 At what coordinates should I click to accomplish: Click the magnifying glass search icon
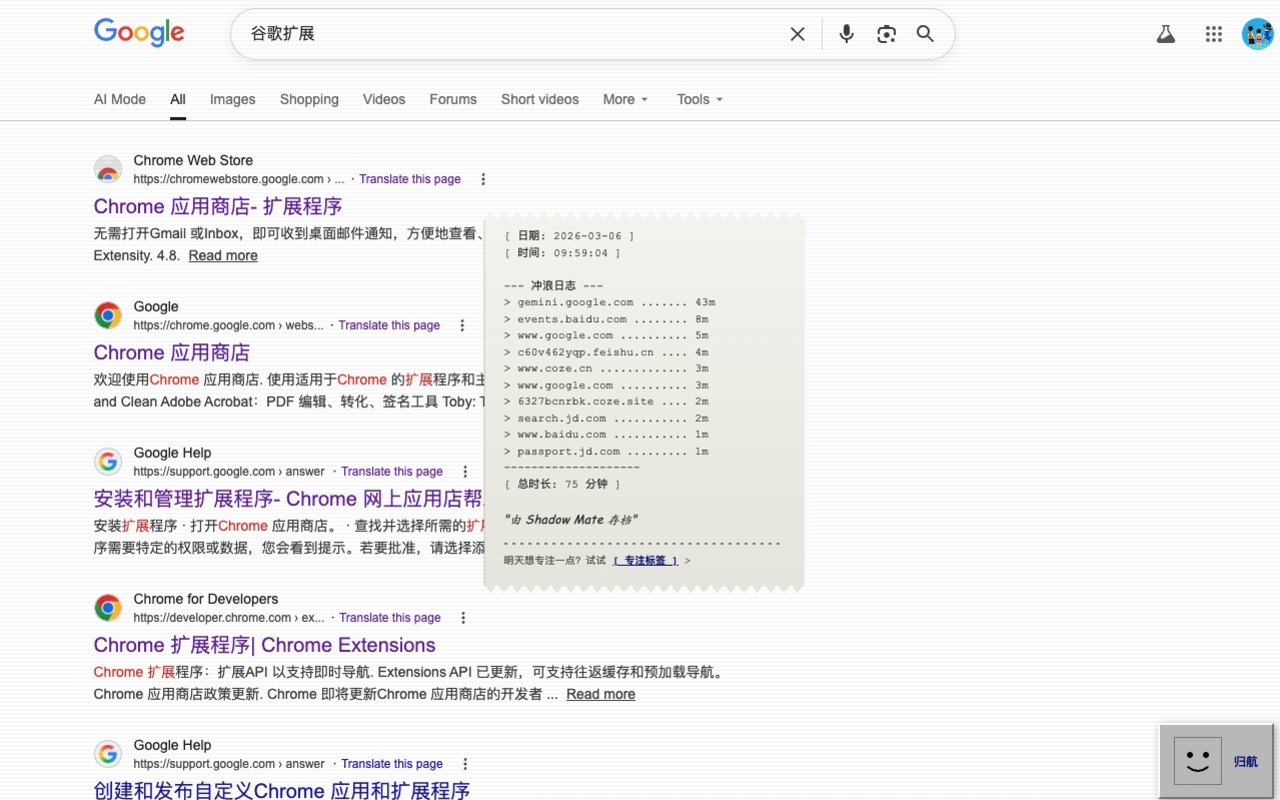(926, 34)
